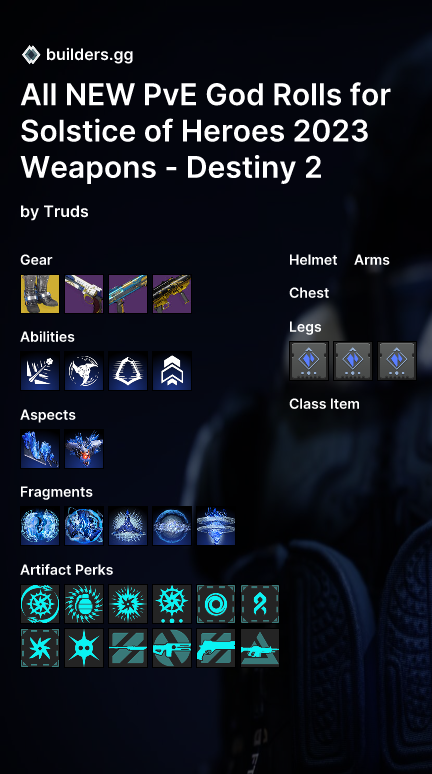Viewport: 432px width, 774px height.
Task: Select the first Stasis aspect icon
Action: pos(40,449)
